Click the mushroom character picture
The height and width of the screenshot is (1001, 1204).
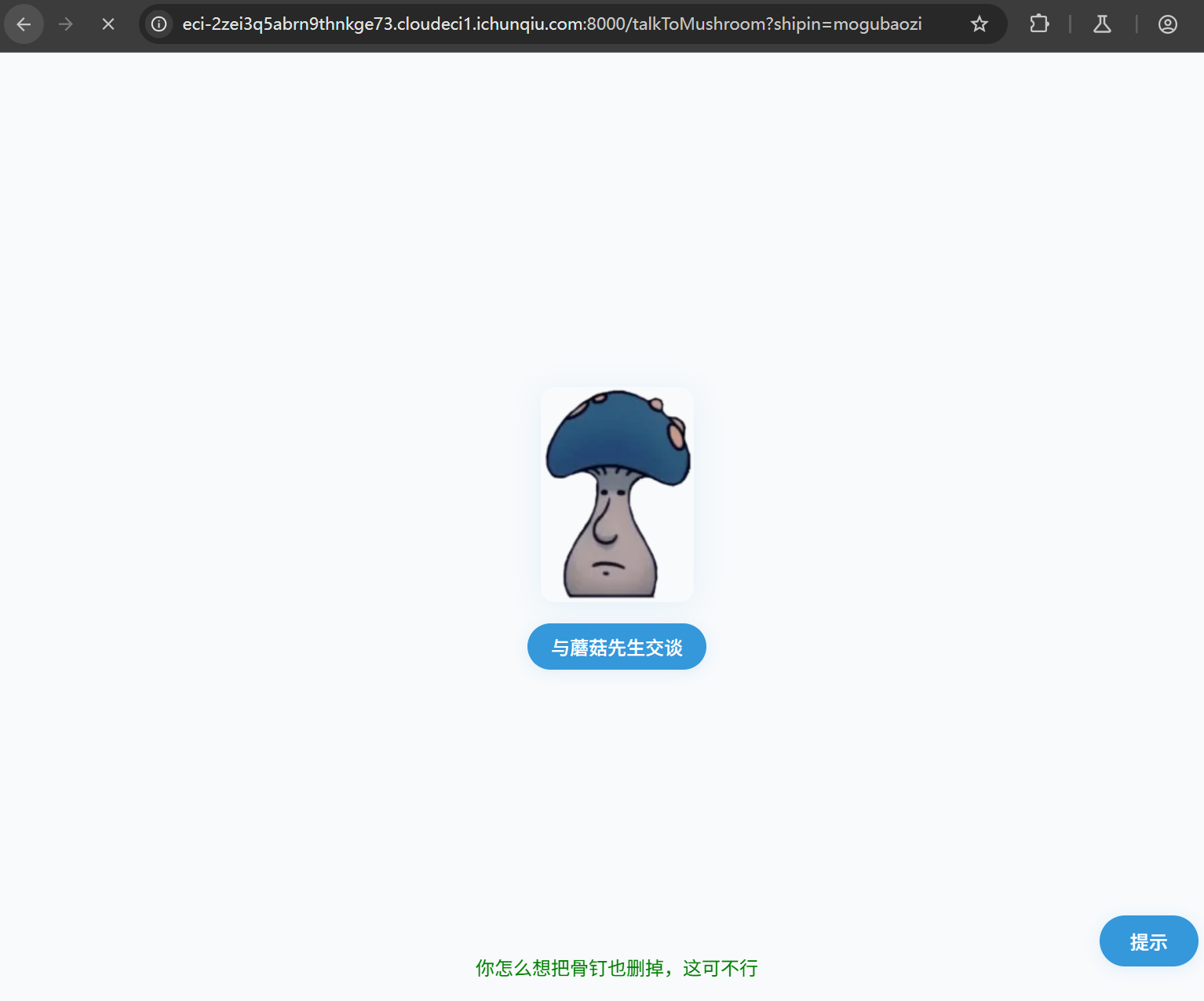(x=617, y=494)
